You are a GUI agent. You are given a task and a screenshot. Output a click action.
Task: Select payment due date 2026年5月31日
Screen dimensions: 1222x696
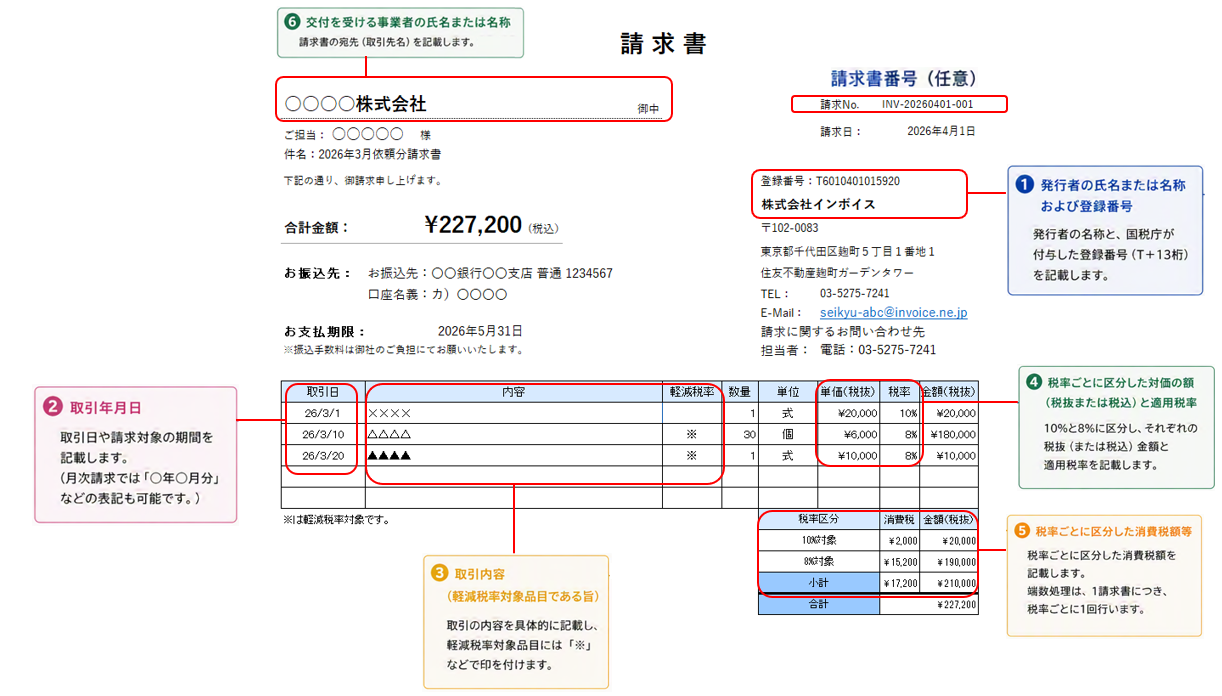(480, 331)
